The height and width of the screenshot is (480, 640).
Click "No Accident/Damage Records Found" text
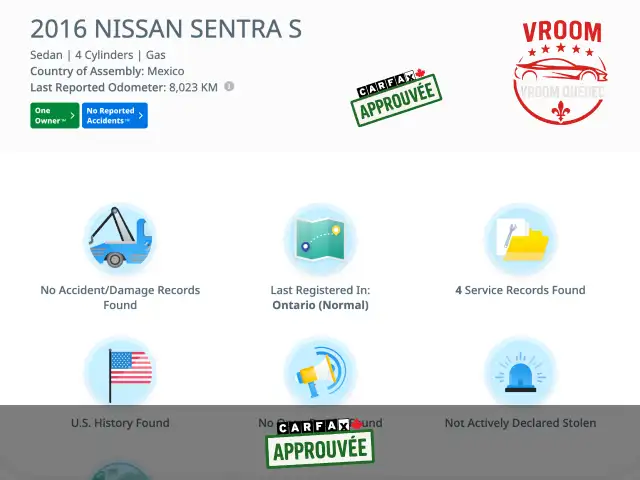click(x=120, y=298)
